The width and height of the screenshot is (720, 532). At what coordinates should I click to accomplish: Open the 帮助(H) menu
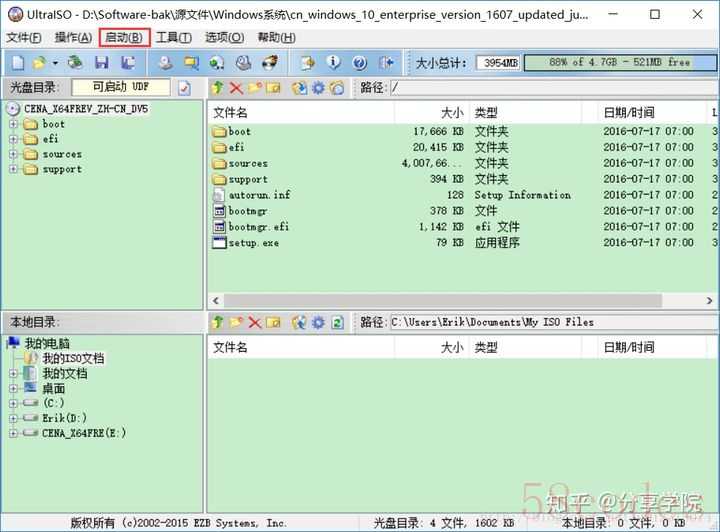(x=276, y=38)
